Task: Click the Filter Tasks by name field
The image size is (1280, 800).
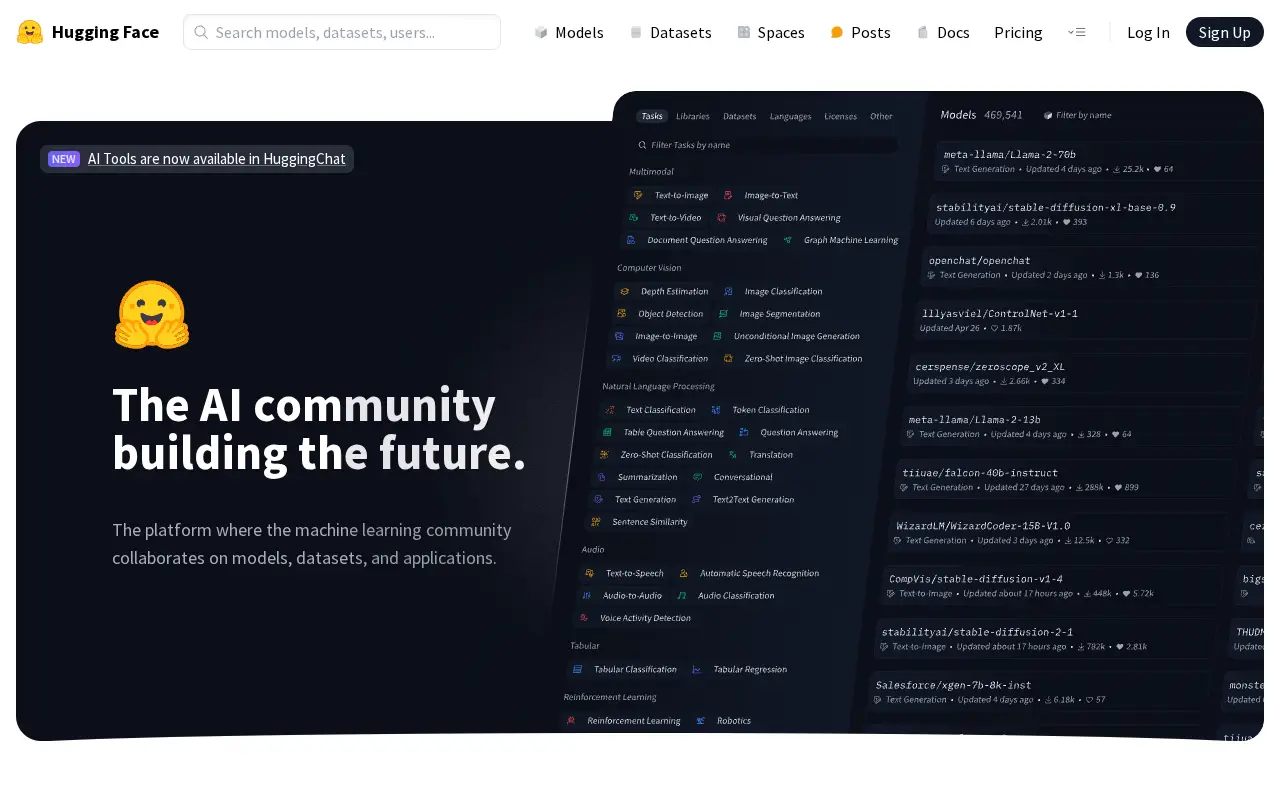Action: 764,145
